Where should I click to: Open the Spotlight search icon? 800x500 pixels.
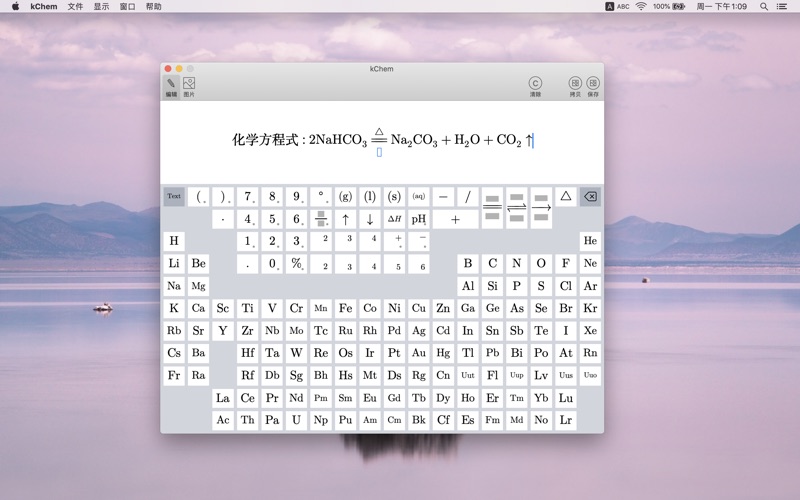point(764,7)
